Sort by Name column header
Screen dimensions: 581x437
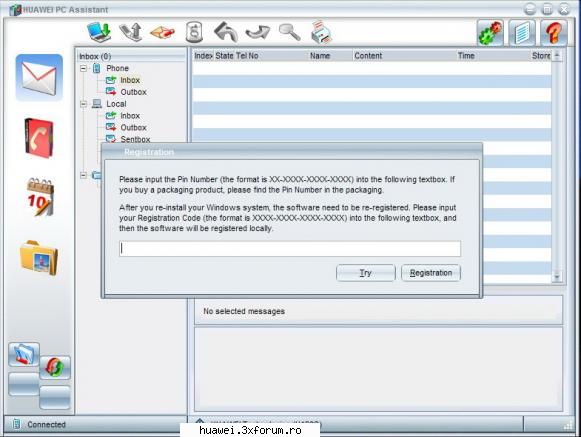click(320, 56)
